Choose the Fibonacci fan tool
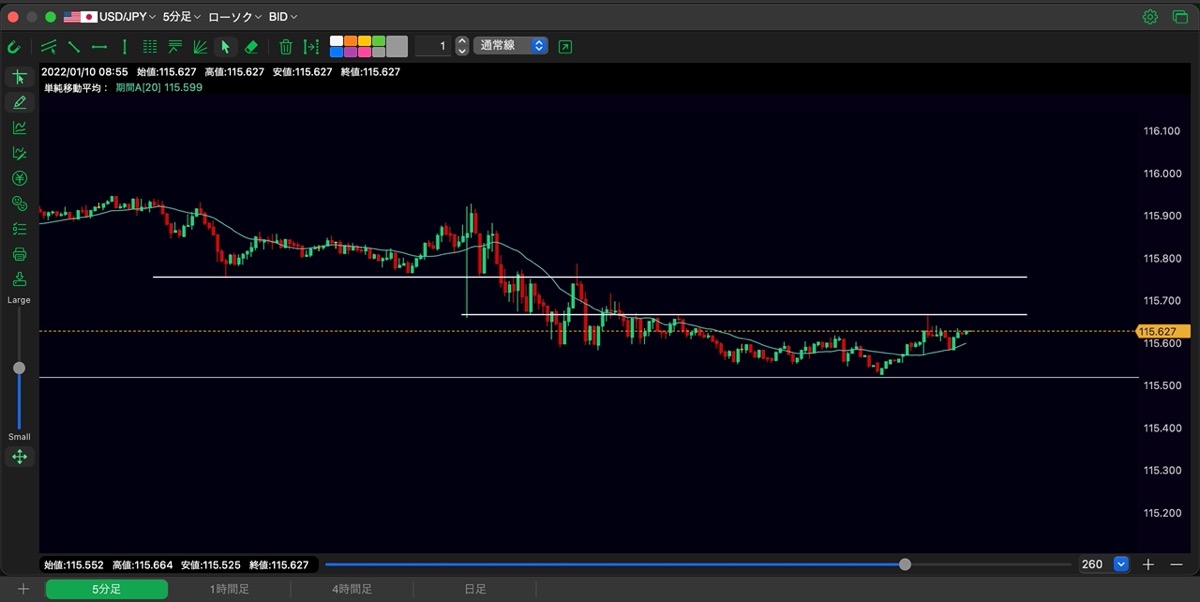This screenshot has height=602, width=1200. click(x=200, y=46)
